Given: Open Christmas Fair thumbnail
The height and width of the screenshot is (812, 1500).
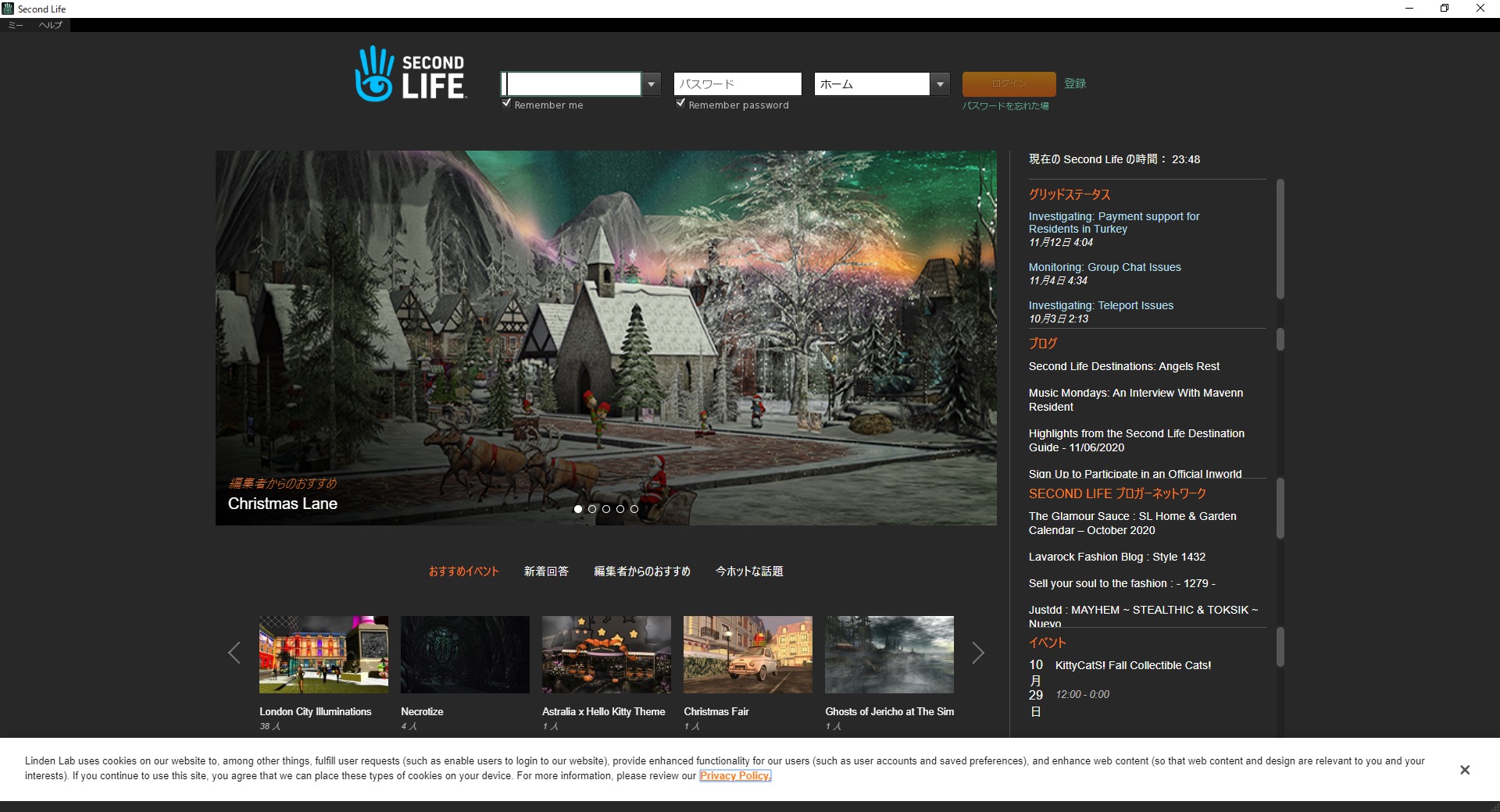Looking at the screenshot, I should [x=748, y=654].
